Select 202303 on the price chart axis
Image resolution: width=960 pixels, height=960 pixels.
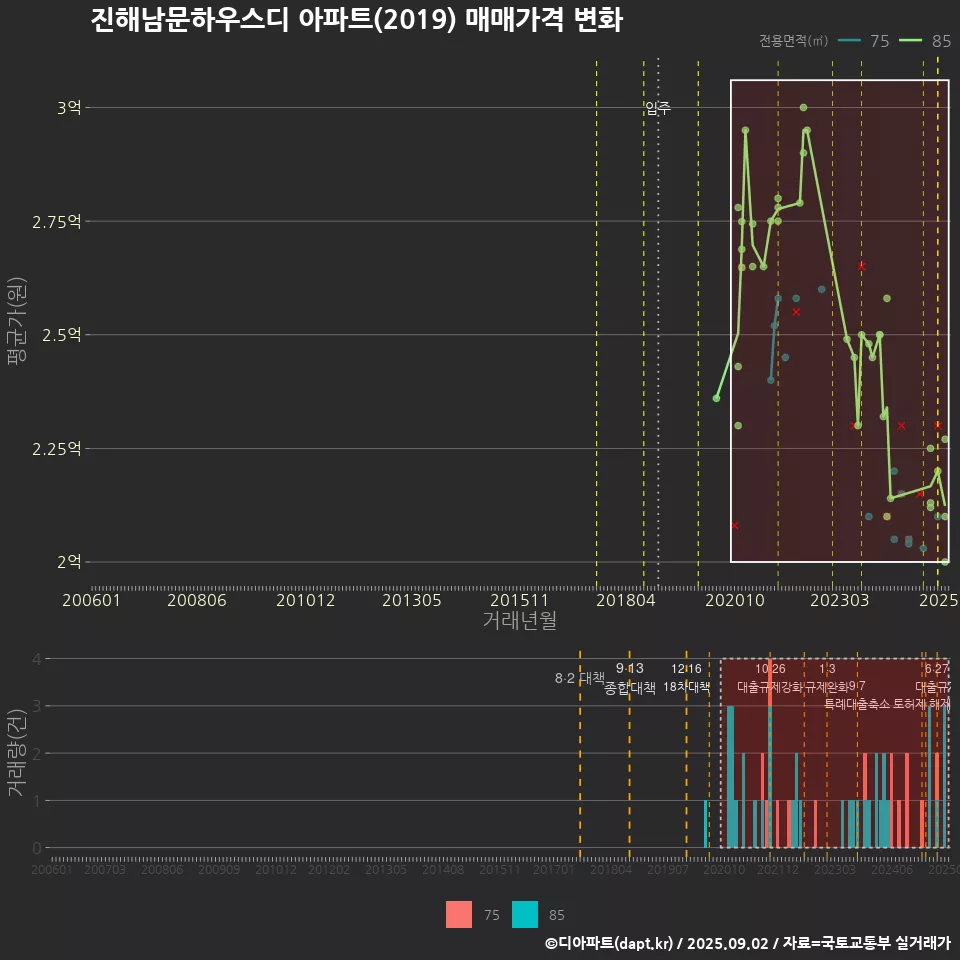[x=839, y=600]
